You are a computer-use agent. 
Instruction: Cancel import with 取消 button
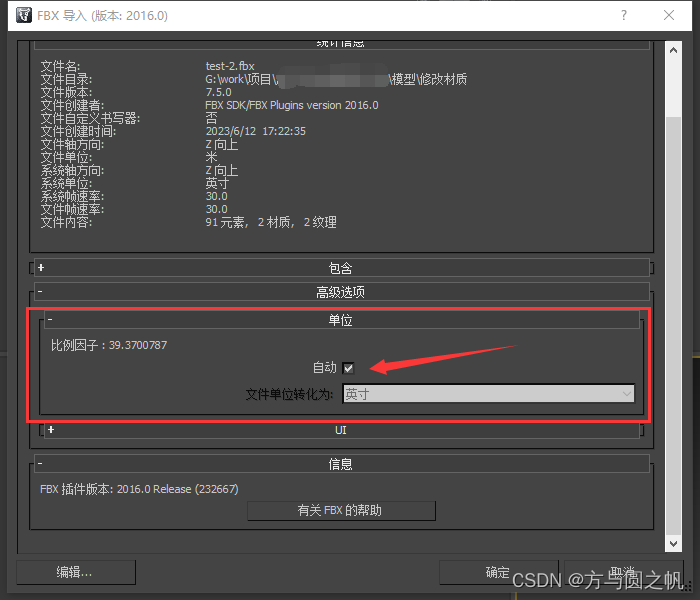[622, 572]
